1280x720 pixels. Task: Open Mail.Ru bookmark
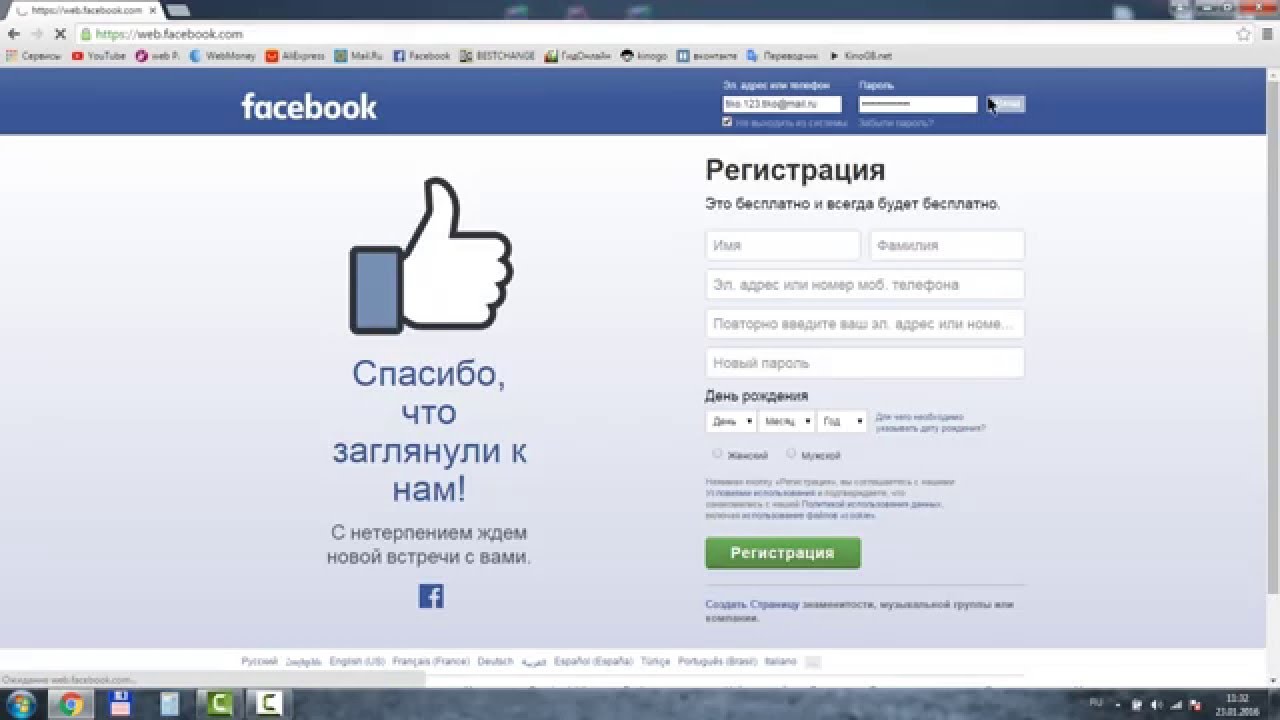[359, 56]
